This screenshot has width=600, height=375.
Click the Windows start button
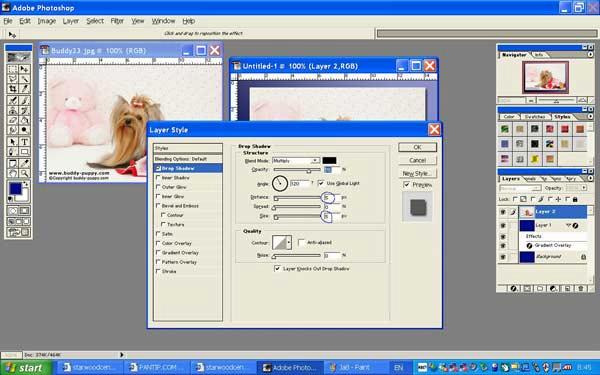pos(25,368)
